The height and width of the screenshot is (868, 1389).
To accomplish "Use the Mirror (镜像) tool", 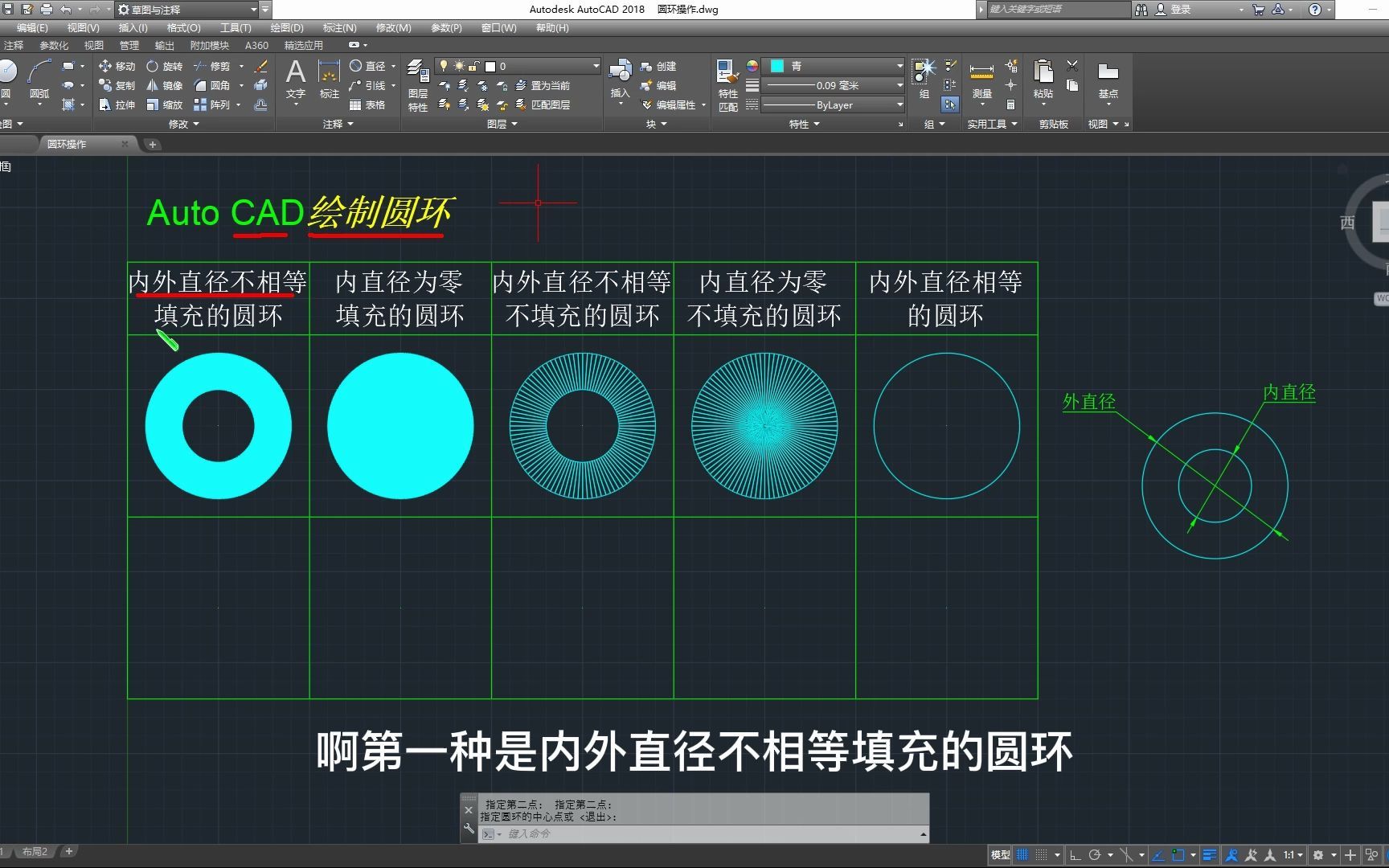I will tap(166, 84).
